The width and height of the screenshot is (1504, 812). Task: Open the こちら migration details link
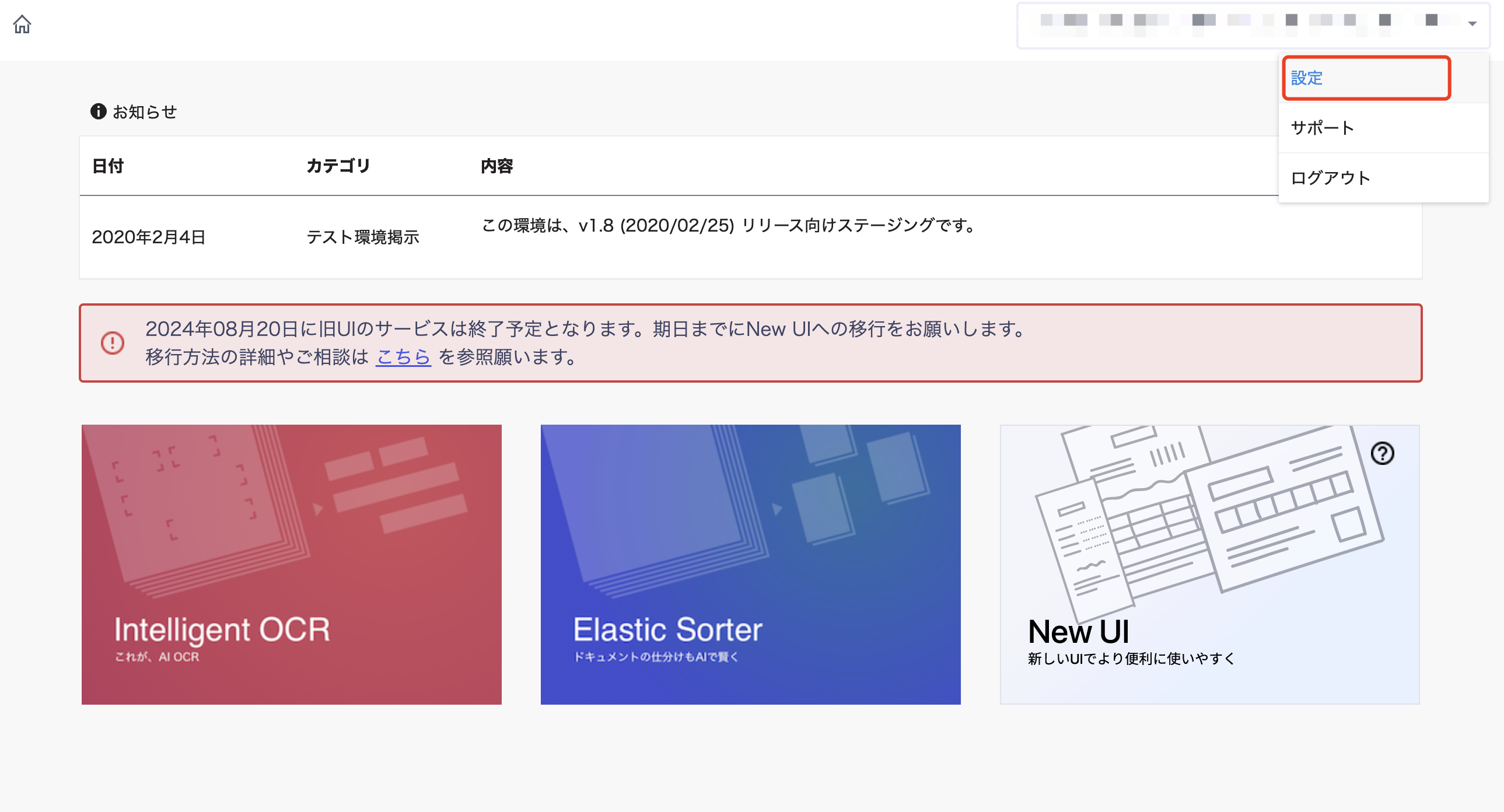(x=404, y=358)
